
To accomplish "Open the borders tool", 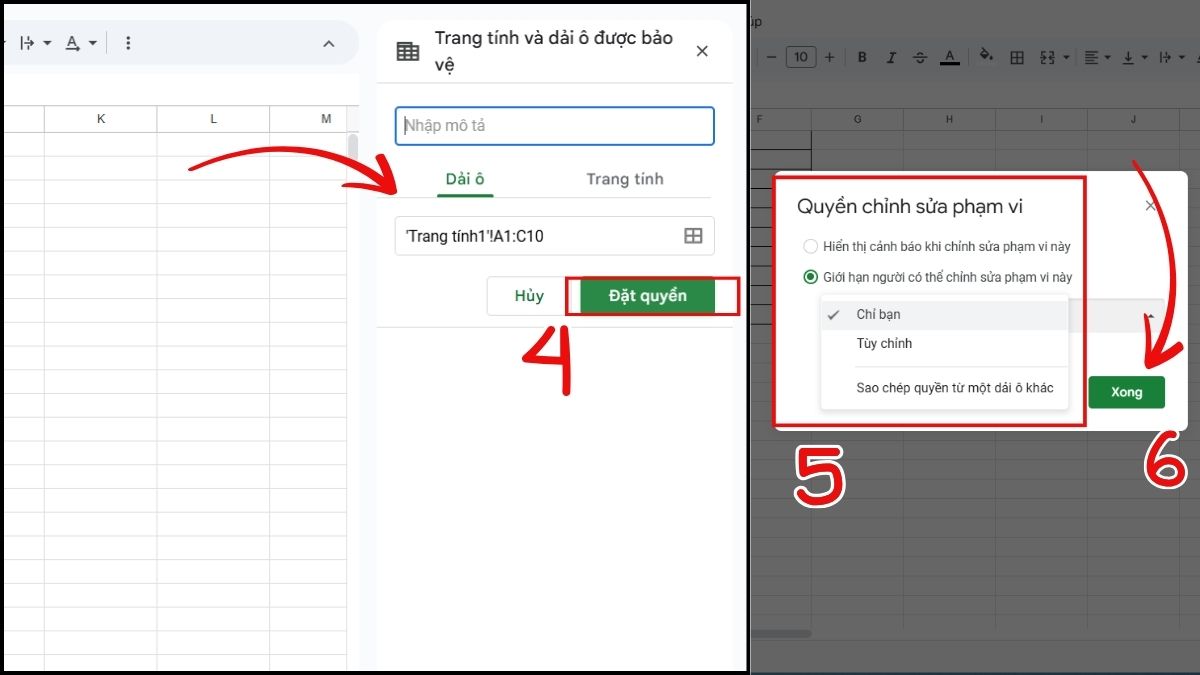I will tap(1015, 57).
